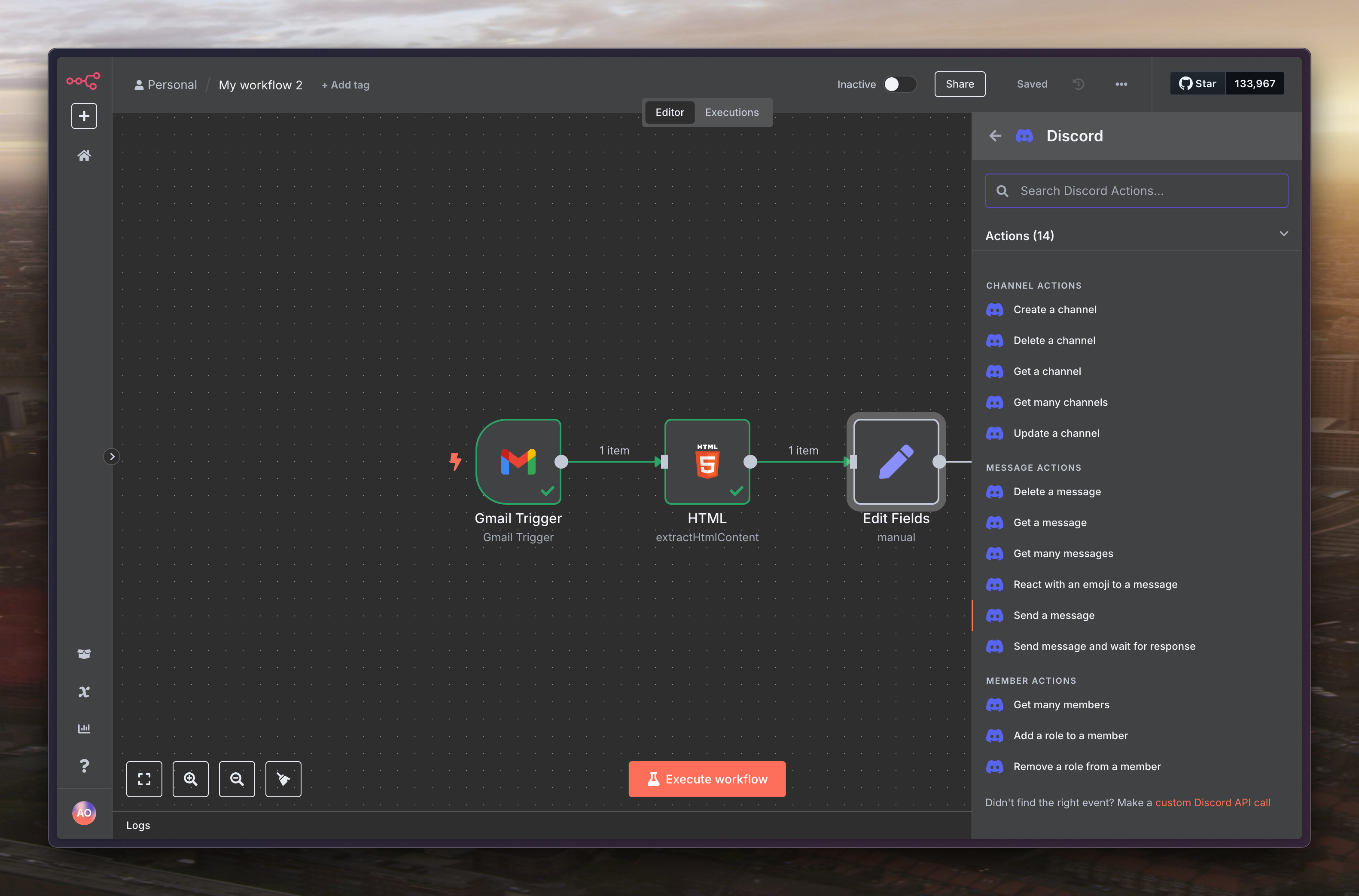Open the Help question mark icon
Screen dimensions: 1359x896
pyautogui.click(x=84, y=766)
